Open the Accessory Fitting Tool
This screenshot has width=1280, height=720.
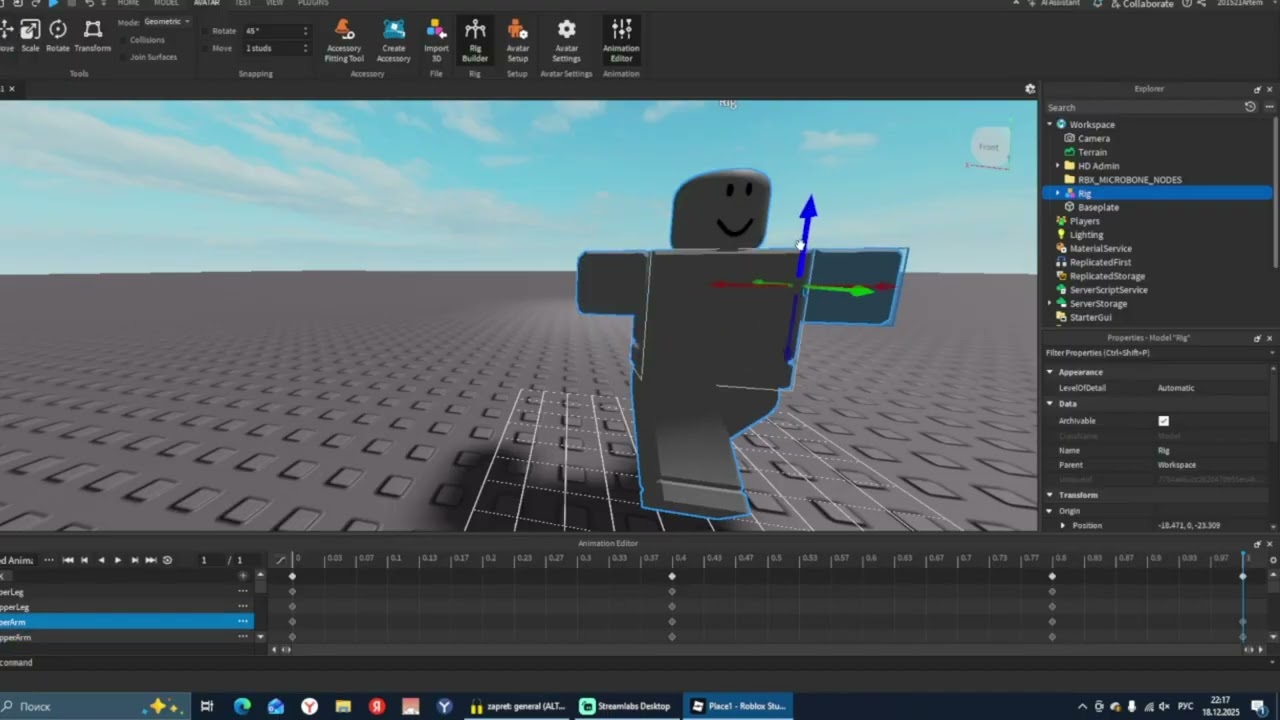pos(344,40)
